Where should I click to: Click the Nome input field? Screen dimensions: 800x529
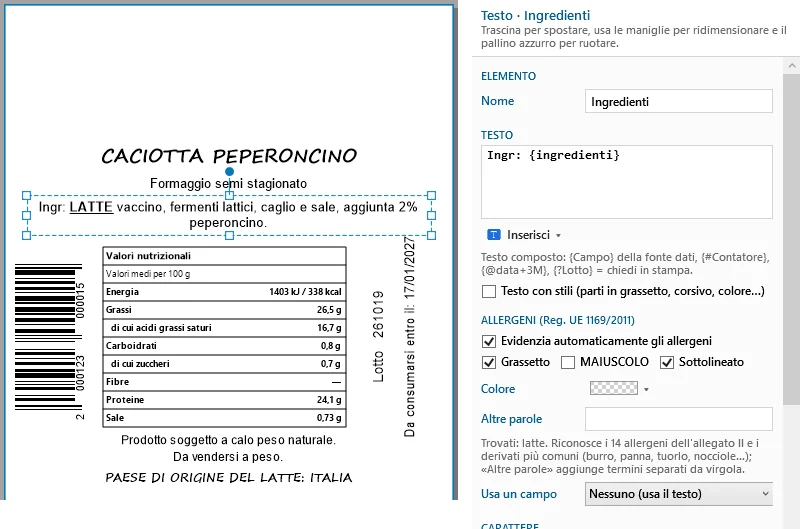coord(679,102)
